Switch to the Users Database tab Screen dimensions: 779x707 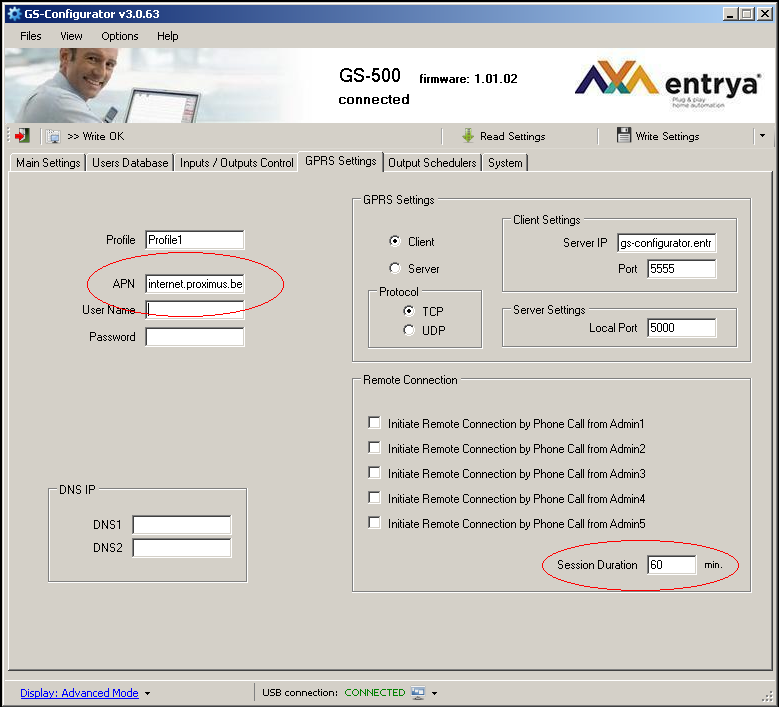point(130,163)
